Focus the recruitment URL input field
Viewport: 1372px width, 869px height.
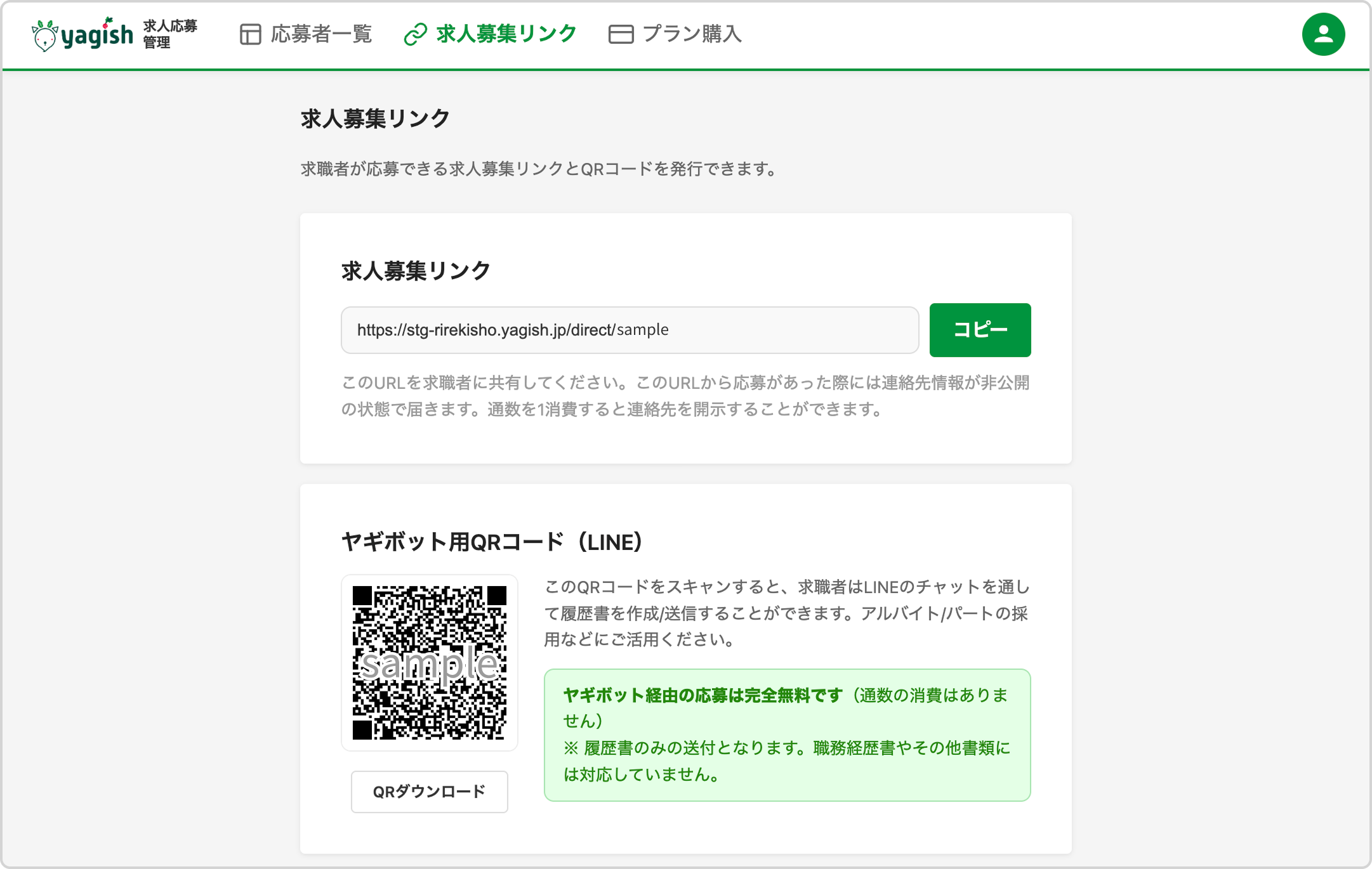(630, 330)
